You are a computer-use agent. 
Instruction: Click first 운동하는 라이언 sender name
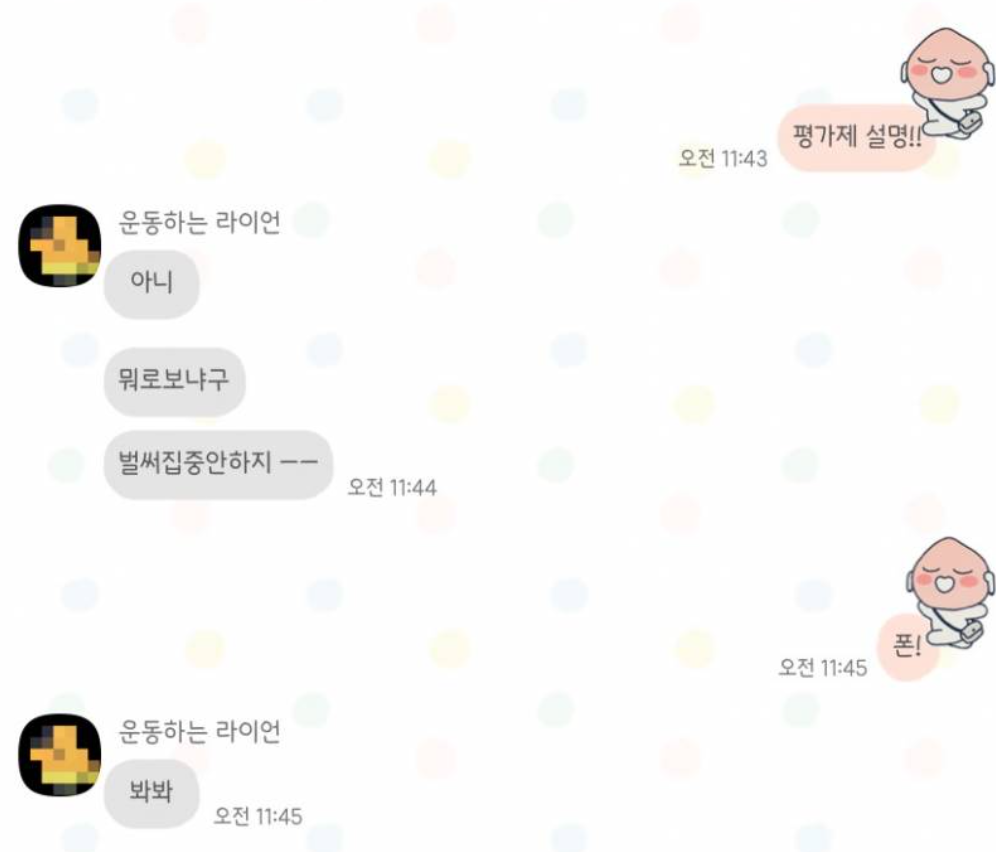199,222
